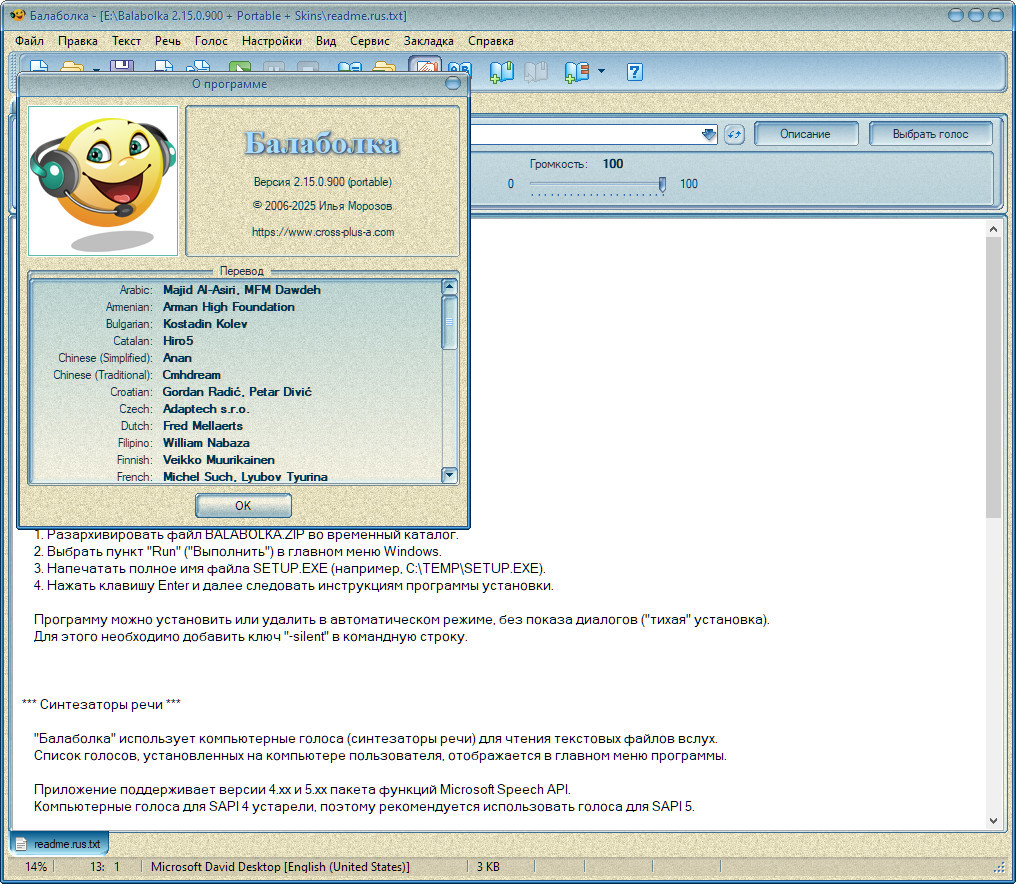Viewport: 1016px width, 884px height.
Task: Click the refresh voices icon button
Action: point(734,134)
